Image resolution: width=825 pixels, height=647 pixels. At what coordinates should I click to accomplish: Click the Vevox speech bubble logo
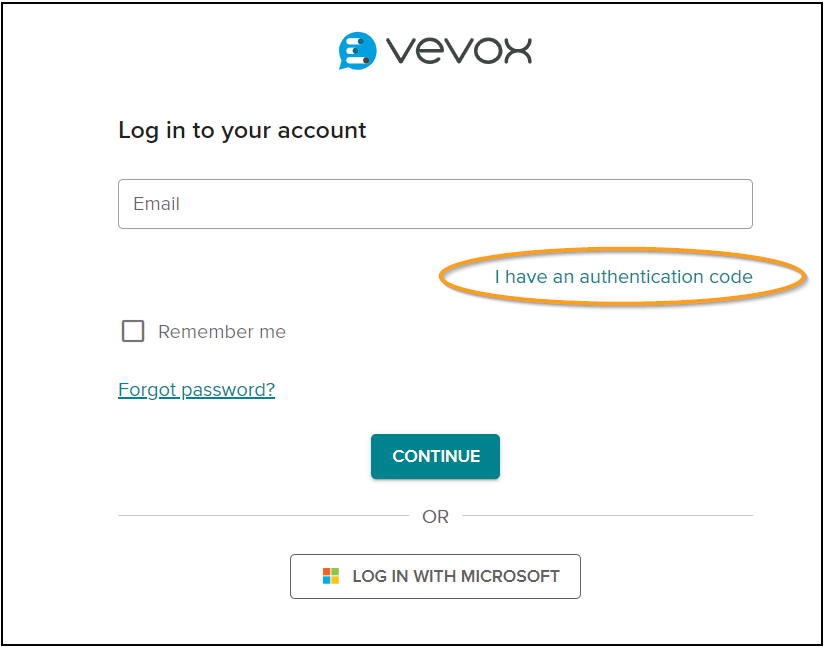click(x=357, y=50)
